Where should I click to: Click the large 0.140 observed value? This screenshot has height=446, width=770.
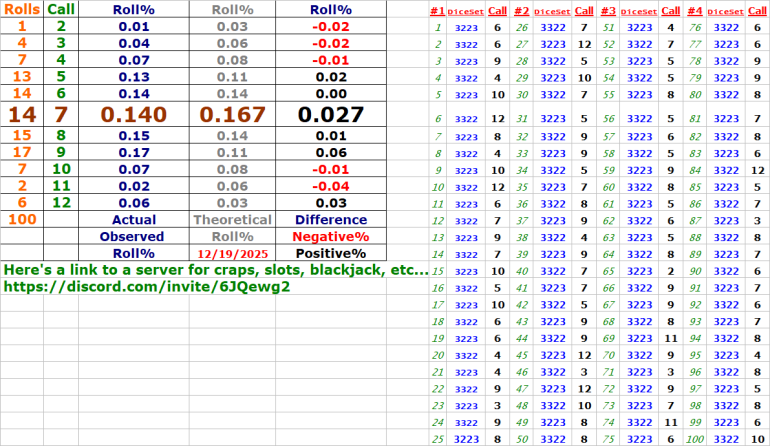tap(132, 113)
